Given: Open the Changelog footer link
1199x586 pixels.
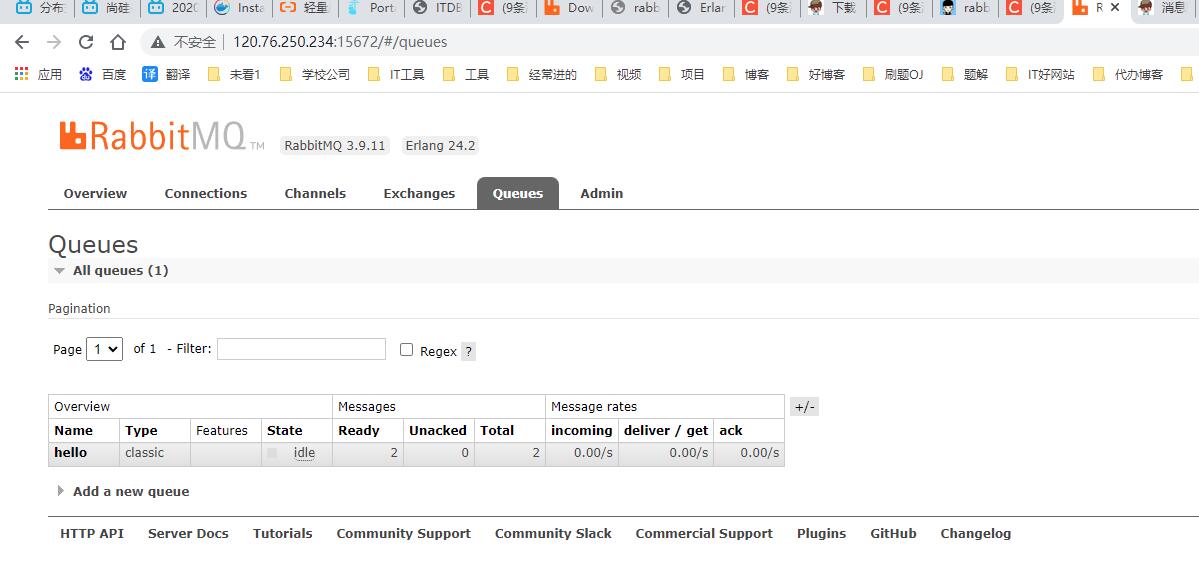Looking at the screenshot, I should tap(976, 534).
